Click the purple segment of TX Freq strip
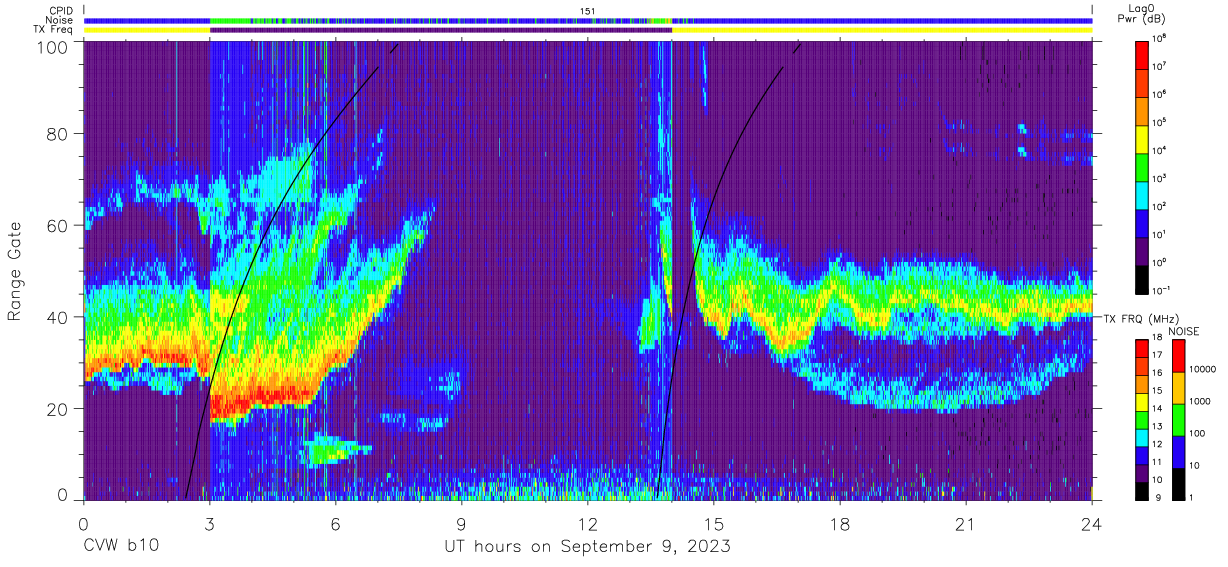This screenshot has width=1228, height=567. tap(440, 30)
